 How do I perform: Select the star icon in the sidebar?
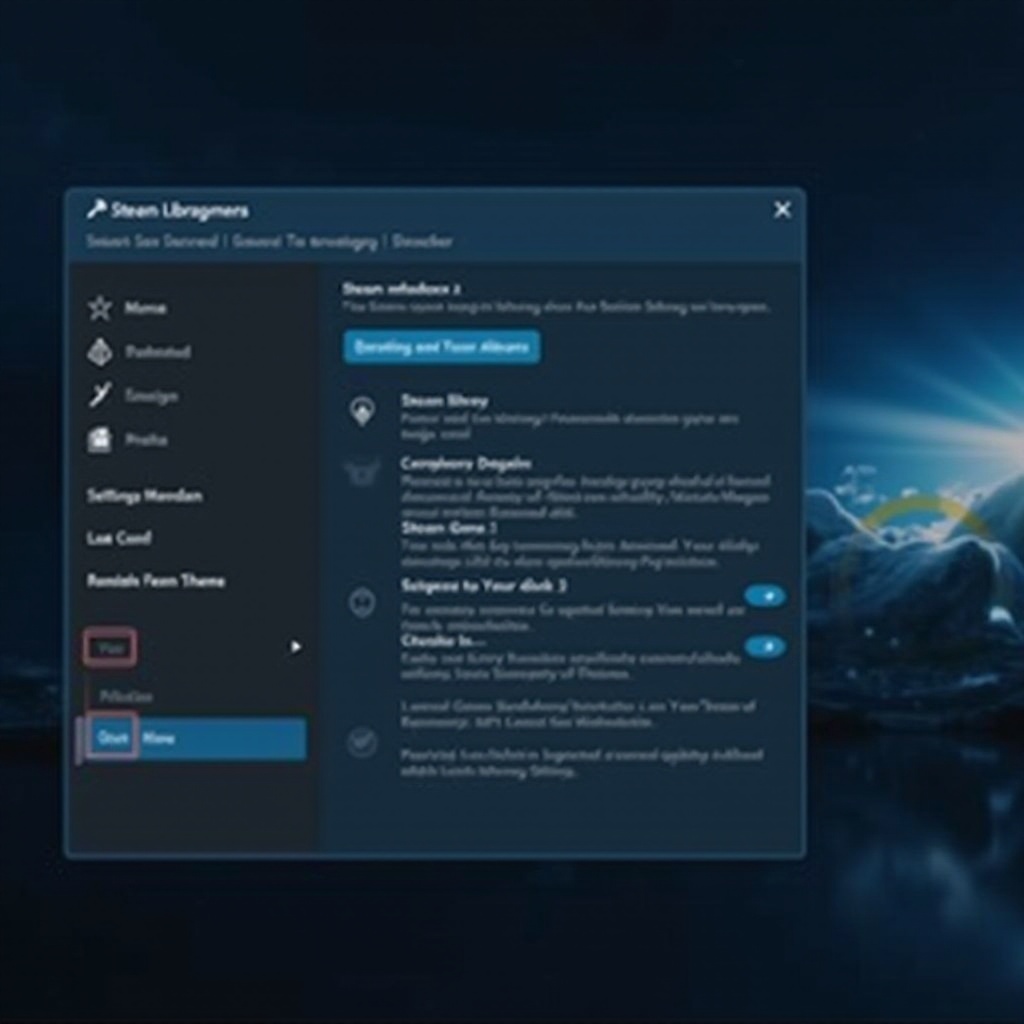pyautogui.click(x=100, y=308)
